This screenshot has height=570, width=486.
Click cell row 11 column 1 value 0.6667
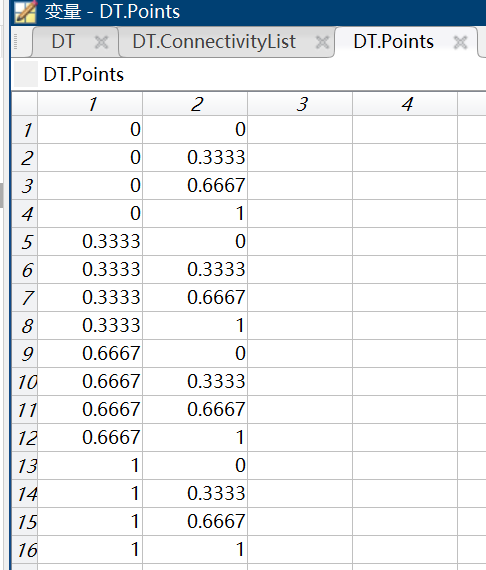tap(90, 410)
